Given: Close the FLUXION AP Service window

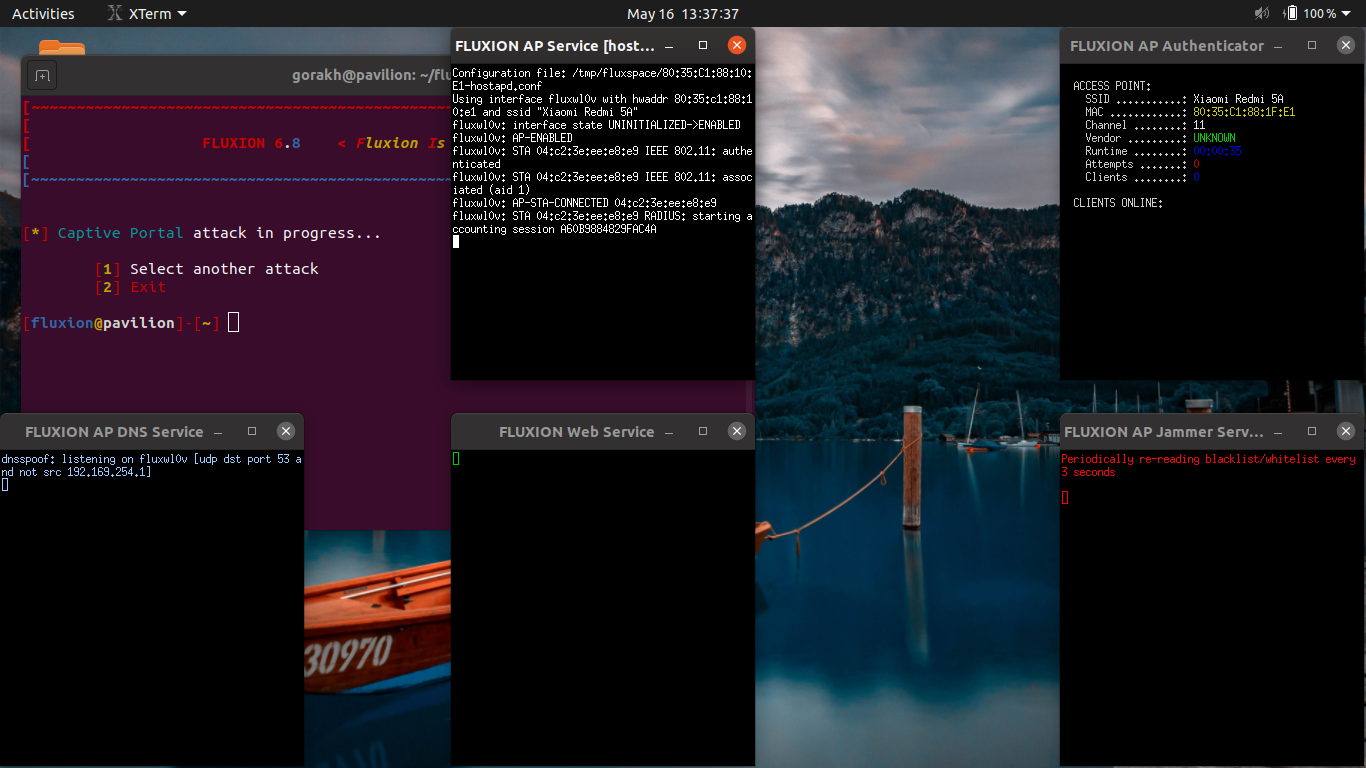Looking at the screenshot, I should [737, 45].
